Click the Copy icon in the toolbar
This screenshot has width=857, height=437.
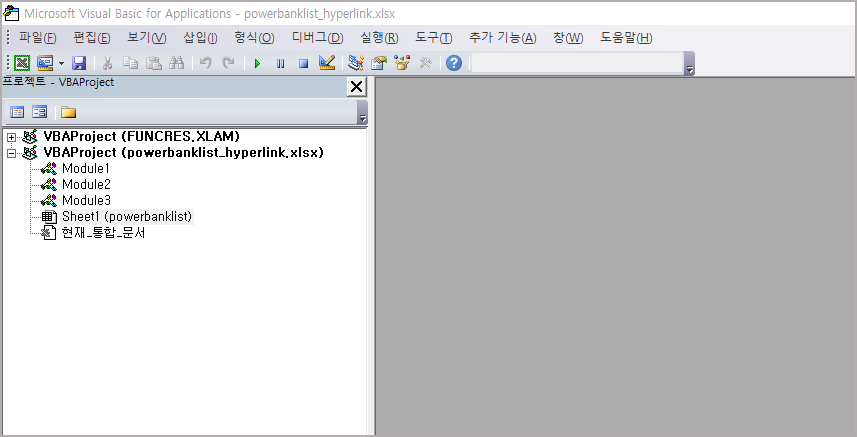(130, 63)
